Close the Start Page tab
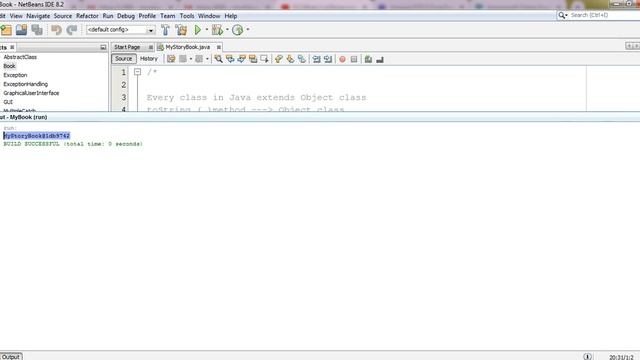 coord(151,47)
